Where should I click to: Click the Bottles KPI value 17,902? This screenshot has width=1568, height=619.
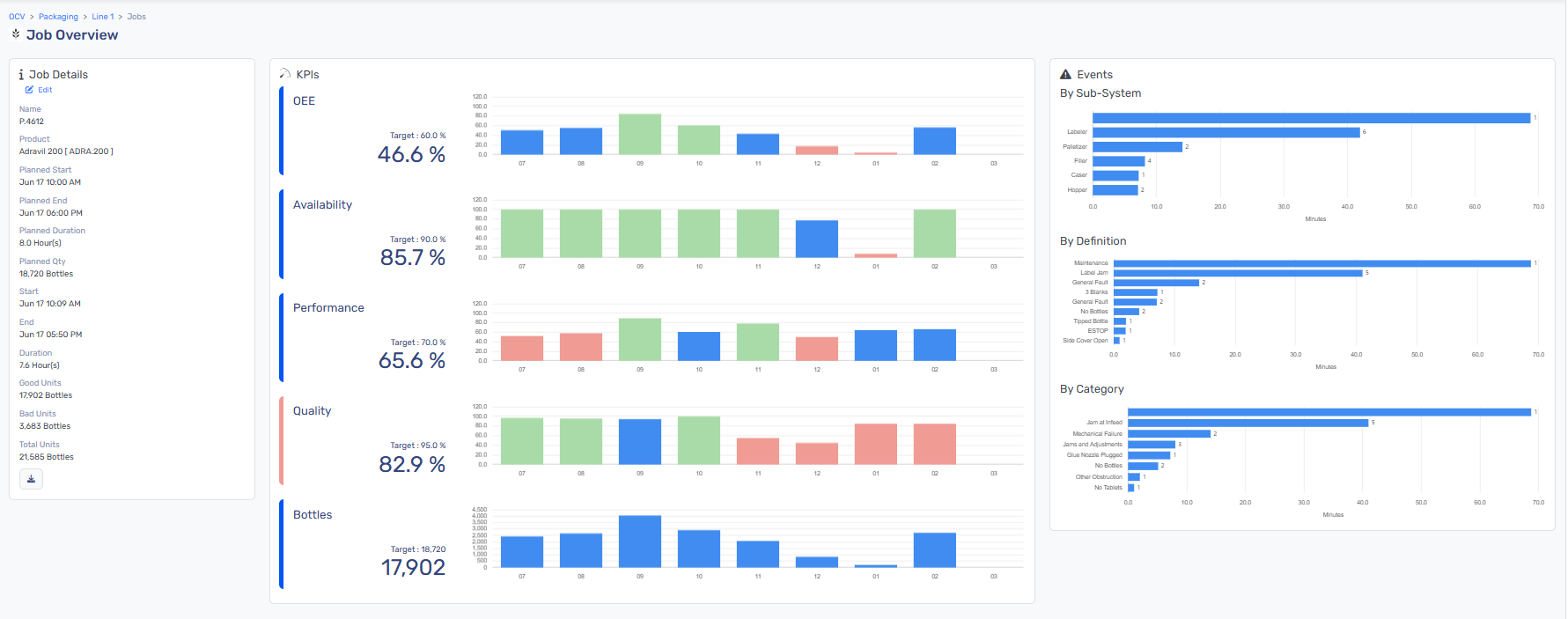click(x=414, y=568)
